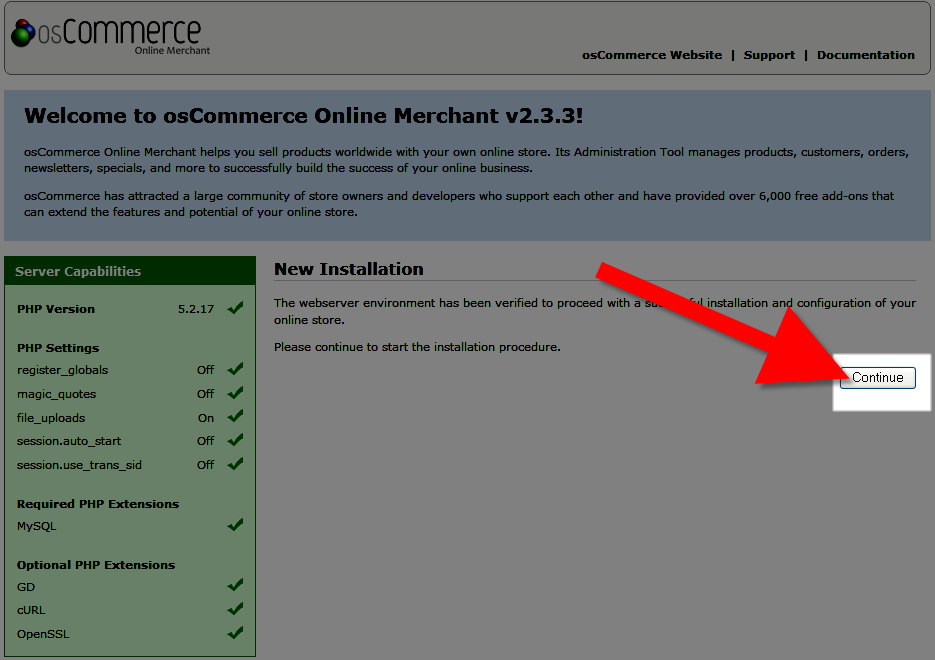Click the register_globals green checkmark

click(x=235, y=369)
